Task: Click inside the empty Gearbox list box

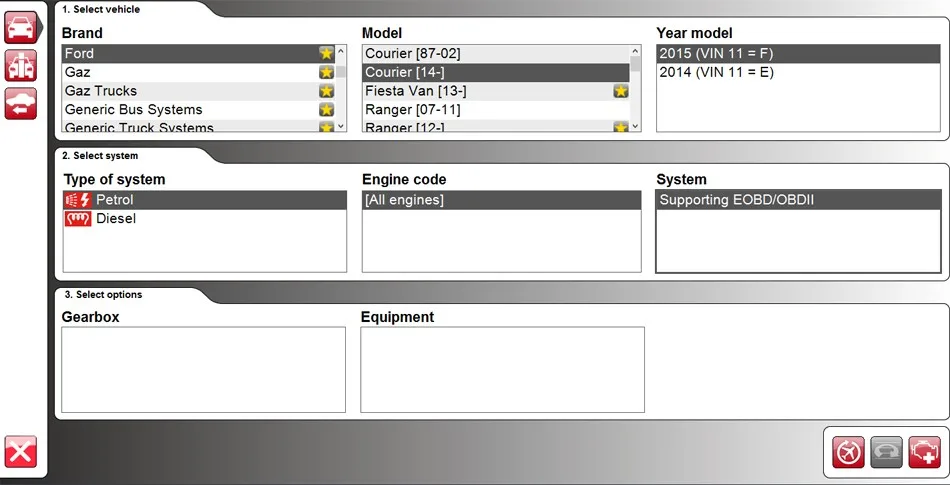Action: (204, 370)
